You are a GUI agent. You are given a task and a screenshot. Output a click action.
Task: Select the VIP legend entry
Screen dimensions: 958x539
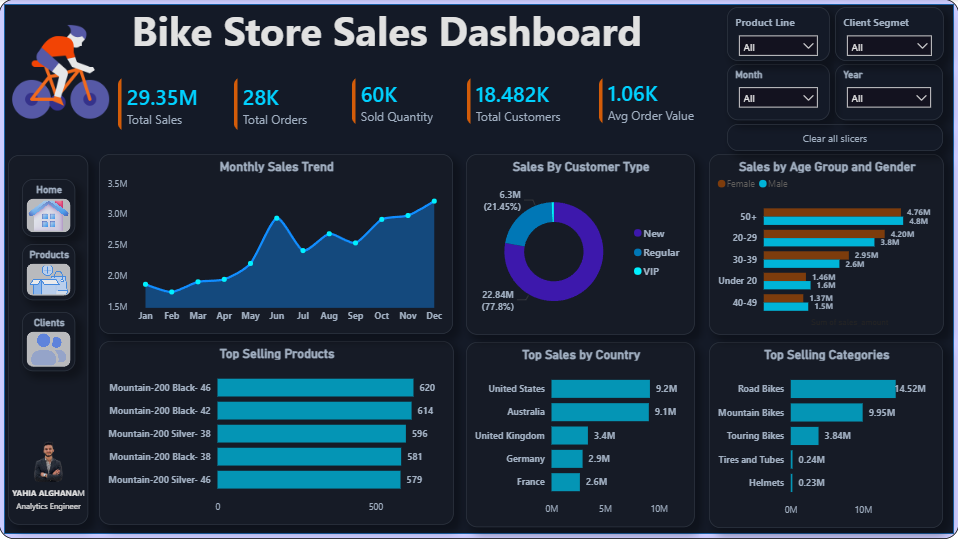pyautogui.click(x=646, y=271)
